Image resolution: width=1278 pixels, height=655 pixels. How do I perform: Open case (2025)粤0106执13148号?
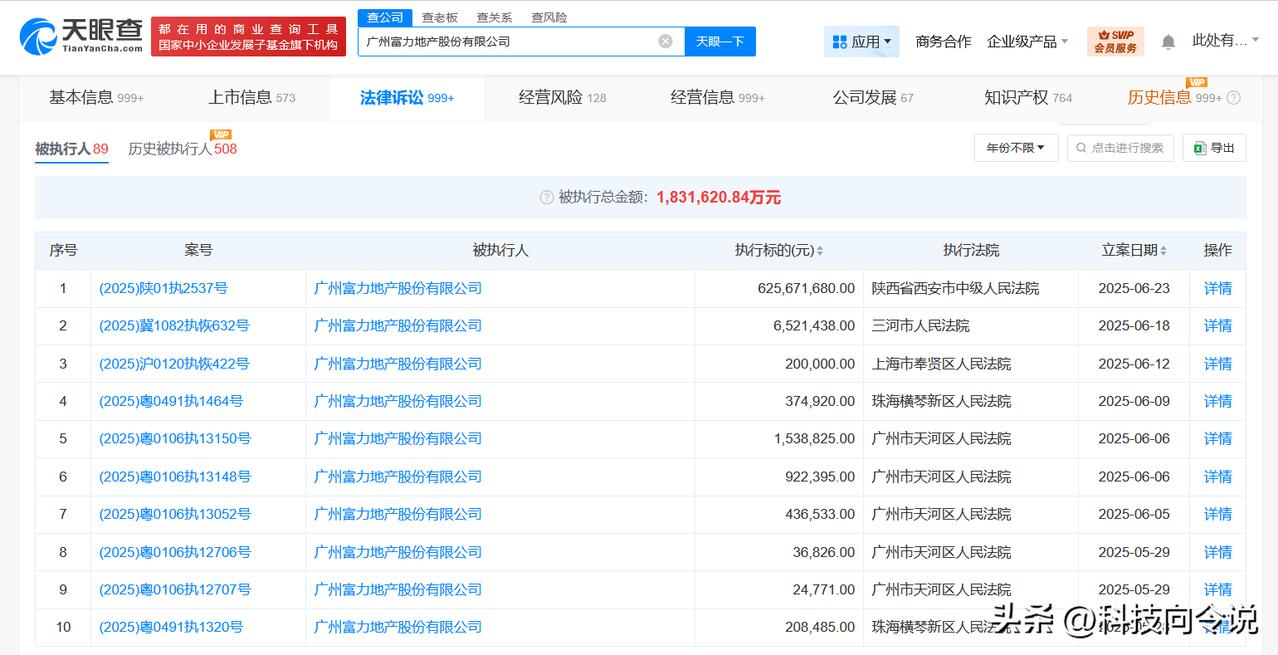(175, 477)
